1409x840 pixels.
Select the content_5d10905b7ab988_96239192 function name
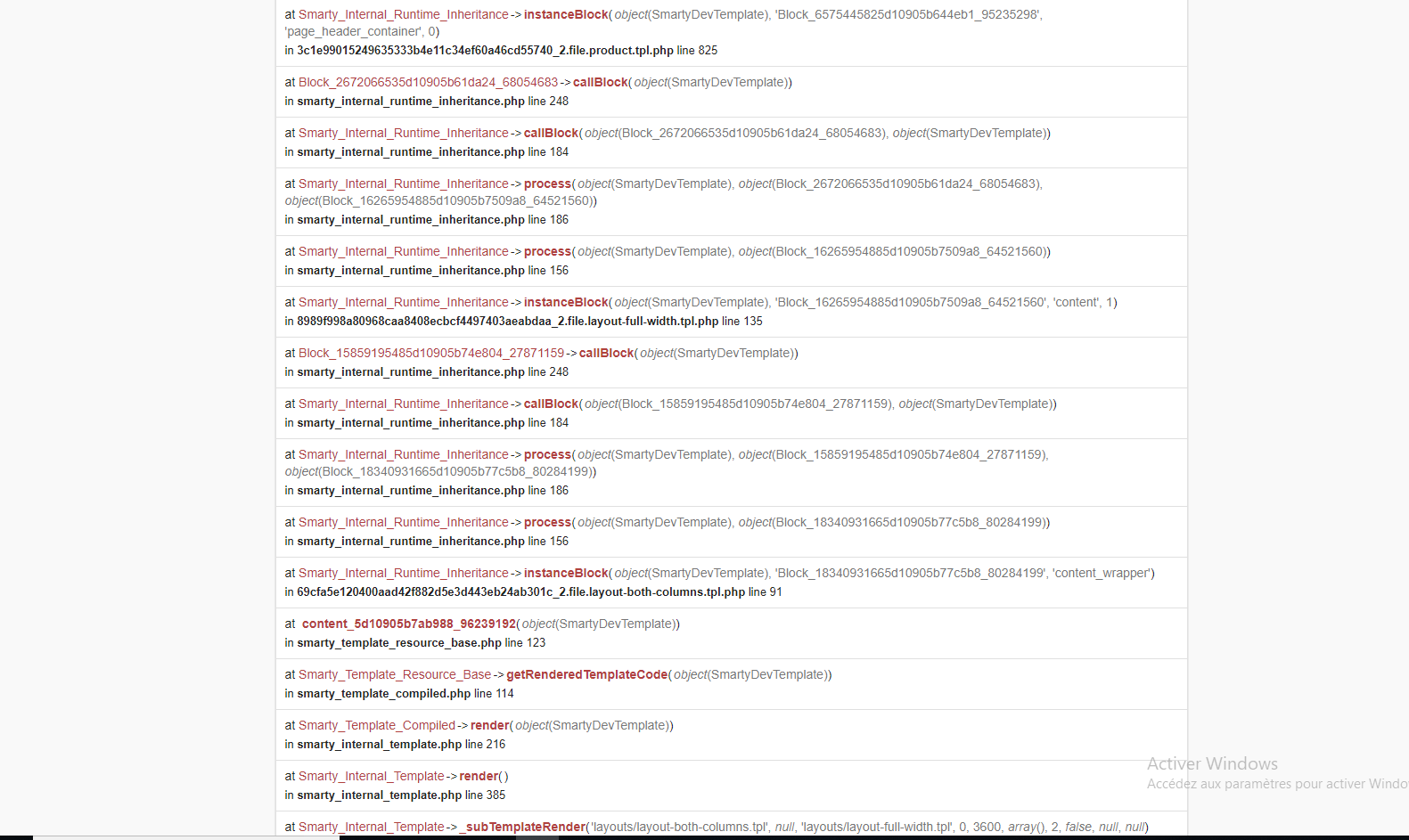(409, 624)
